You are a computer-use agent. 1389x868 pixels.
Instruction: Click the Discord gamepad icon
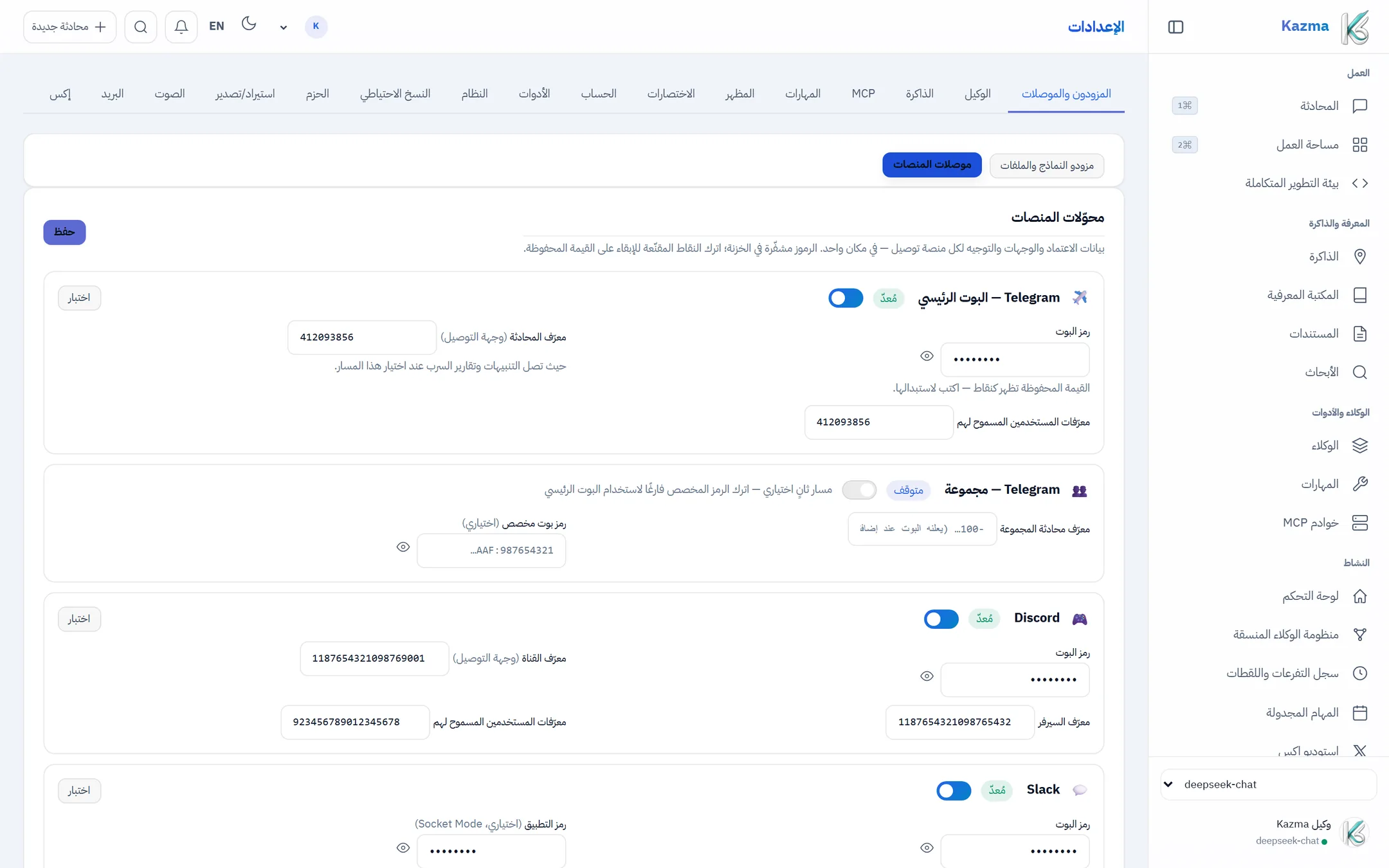tap(1080, 619)
